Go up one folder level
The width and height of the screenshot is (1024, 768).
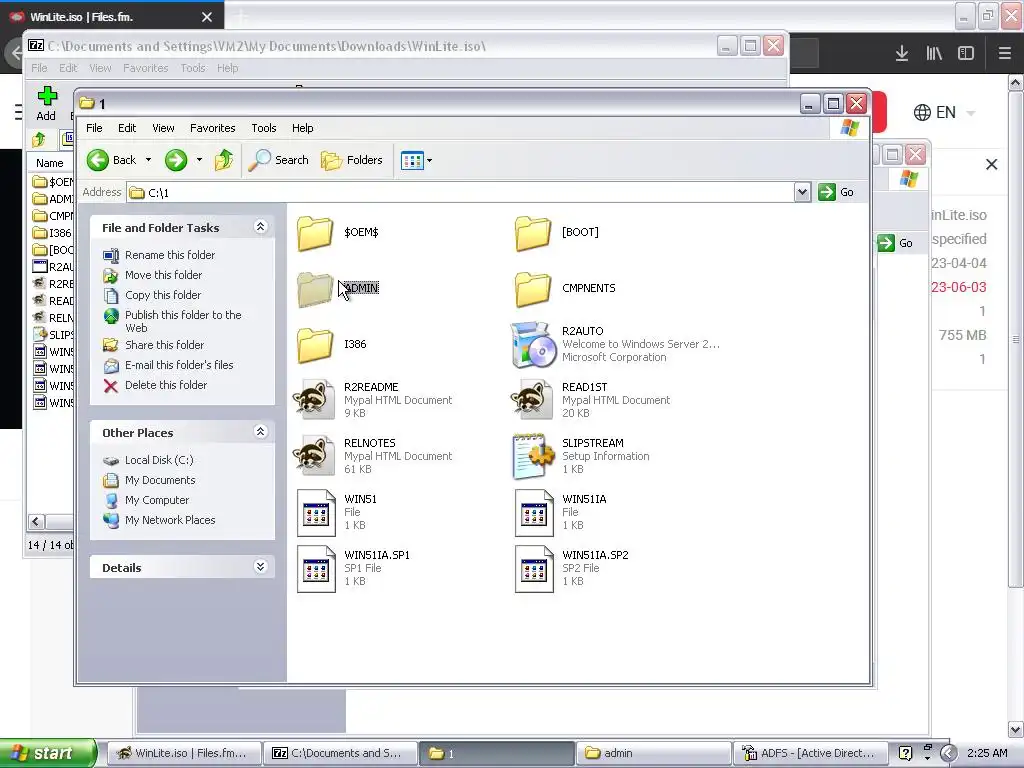click(x=224, y=160)
